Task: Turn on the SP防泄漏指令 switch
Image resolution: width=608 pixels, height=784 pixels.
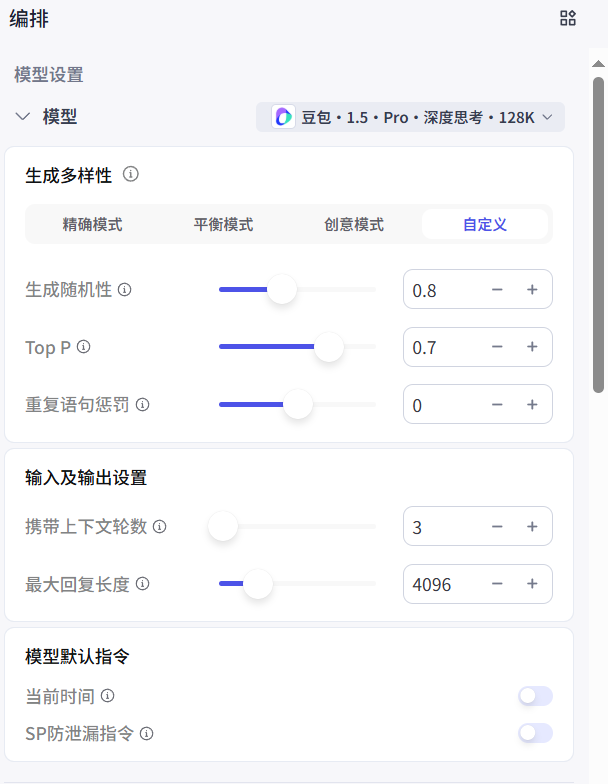Action: point(535,734)
